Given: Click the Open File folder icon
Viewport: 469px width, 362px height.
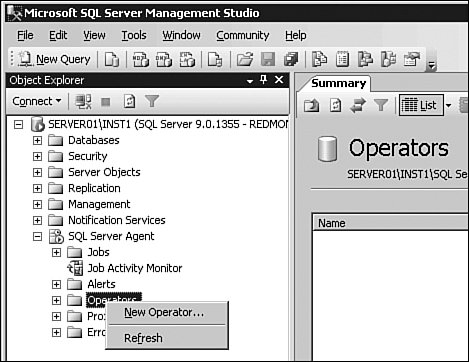Looking at the screenshot, I should (245, 59).
